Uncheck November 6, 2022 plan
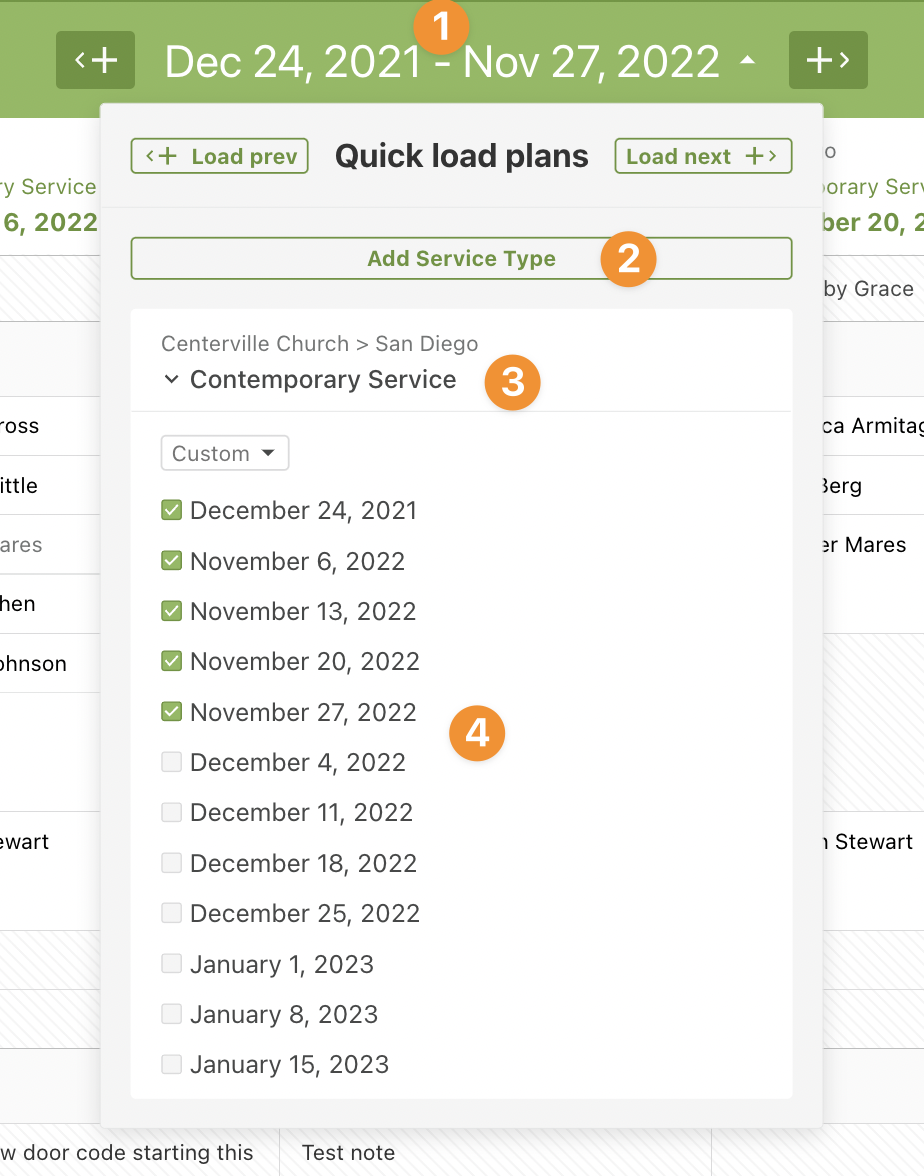 point(172,560)
